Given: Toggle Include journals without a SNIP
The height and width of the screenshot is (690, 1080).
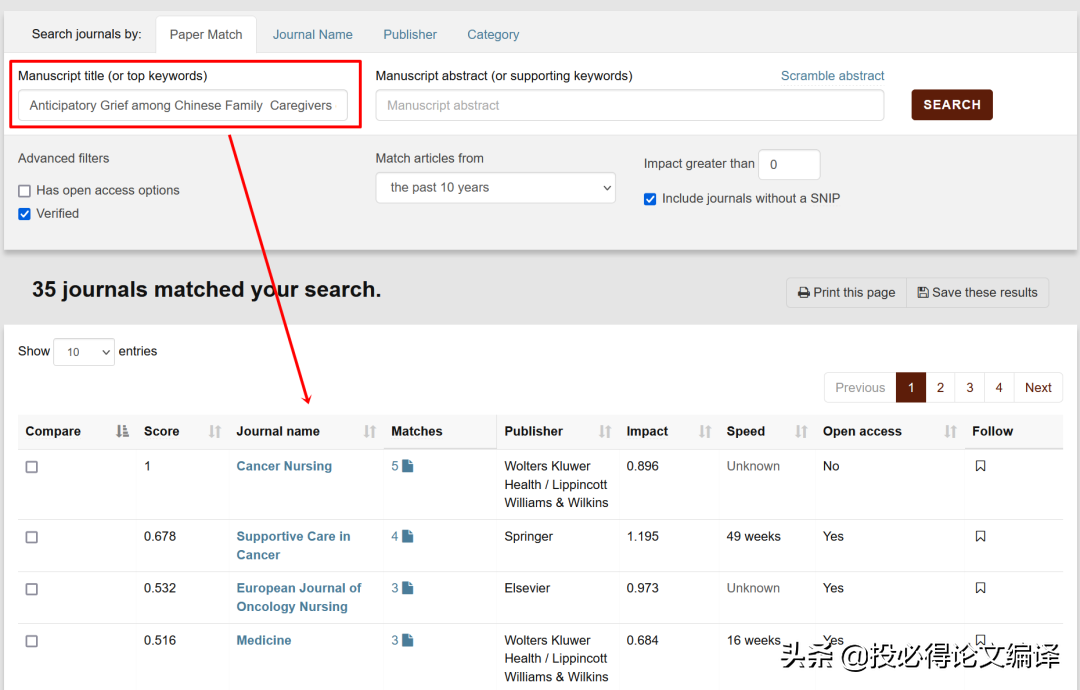Looking at the screenshot, I should 650,199.
